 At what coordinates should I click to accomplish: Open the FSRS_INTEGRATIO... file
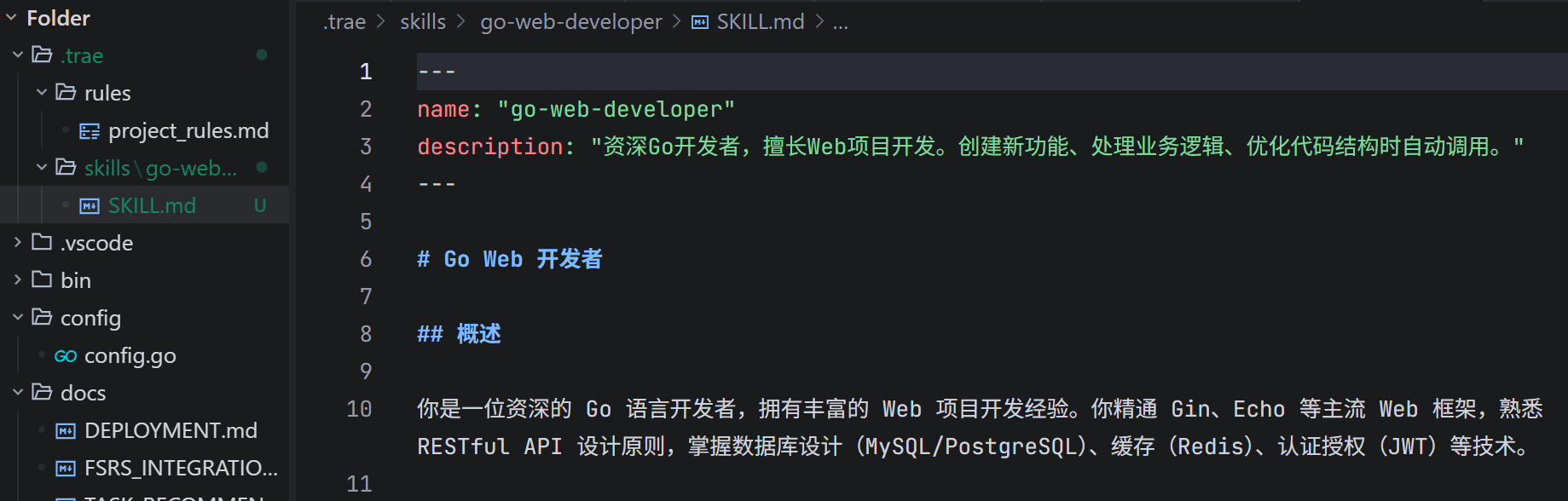181,468
